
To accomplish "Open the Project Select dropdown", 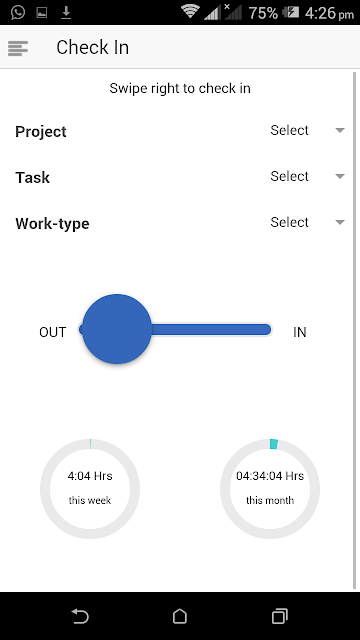I will tap(307, 130).
